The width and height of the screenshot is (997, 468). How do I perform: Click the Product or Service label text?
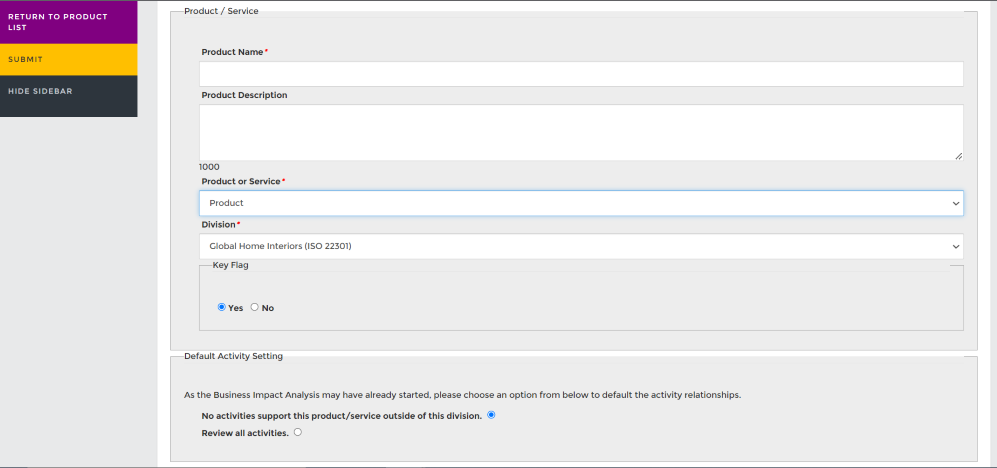[x=241, y=181]
